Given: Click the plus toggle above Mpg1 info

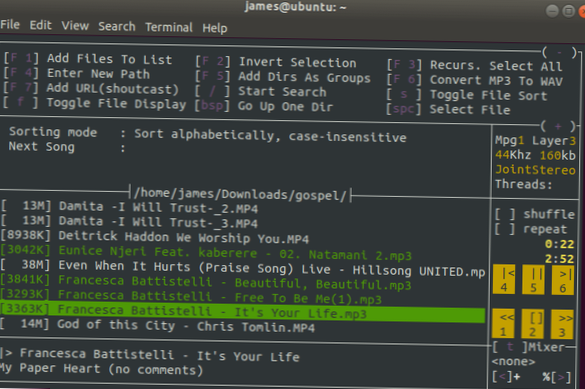Looking at the screenshot, I should [x=558, y=126].
